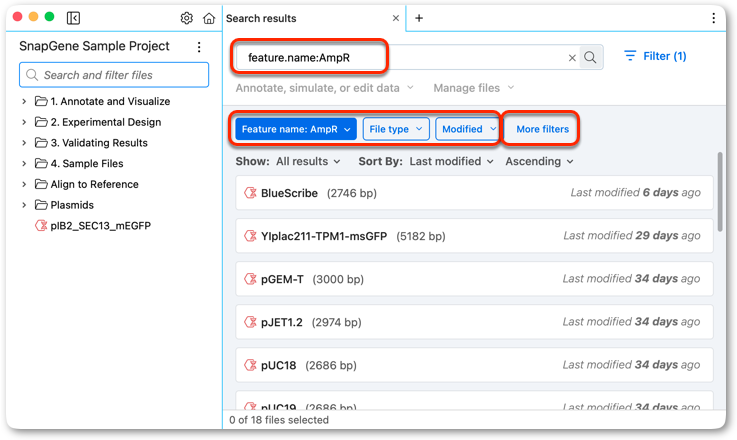Click pUC18 file icon
The width and height of the screenshot is (737, 440).
250,365
